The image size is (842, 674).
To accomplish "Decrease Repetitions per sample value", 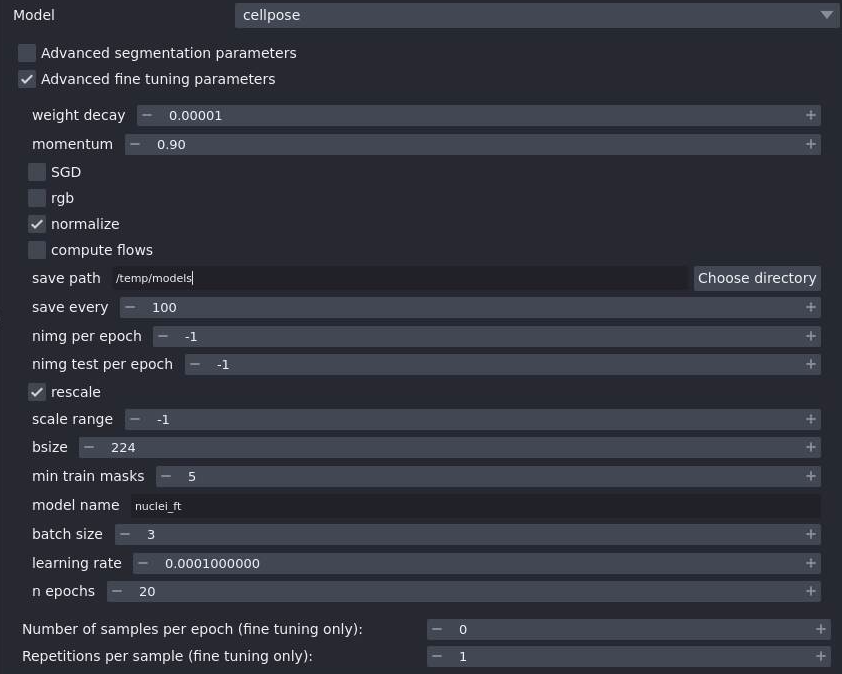I will pyautogui.click(x=437, y=656).
